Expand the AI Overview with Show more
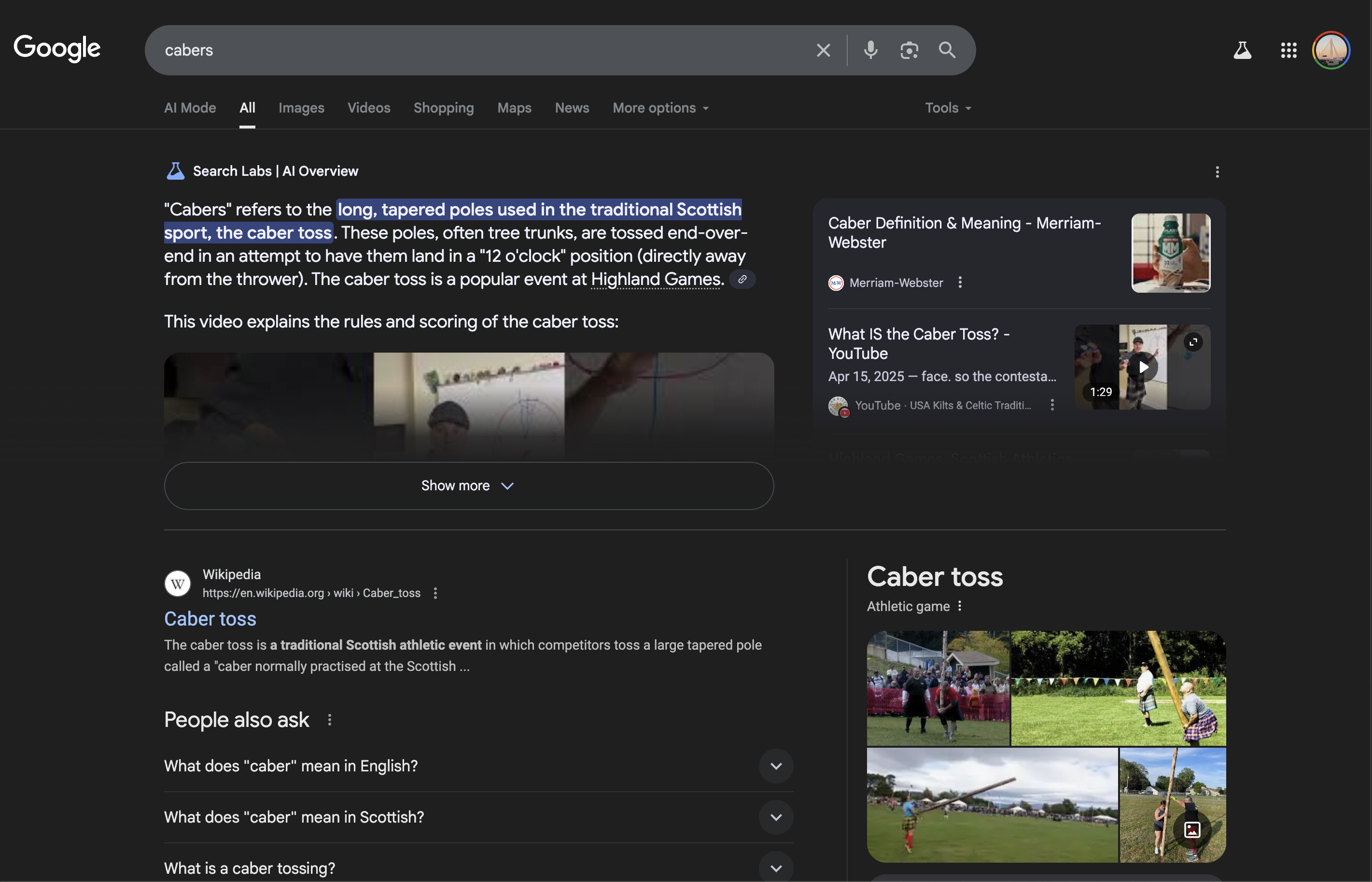Image resolution: width=1372 pixels, height=882 pixels. (469, 485)
